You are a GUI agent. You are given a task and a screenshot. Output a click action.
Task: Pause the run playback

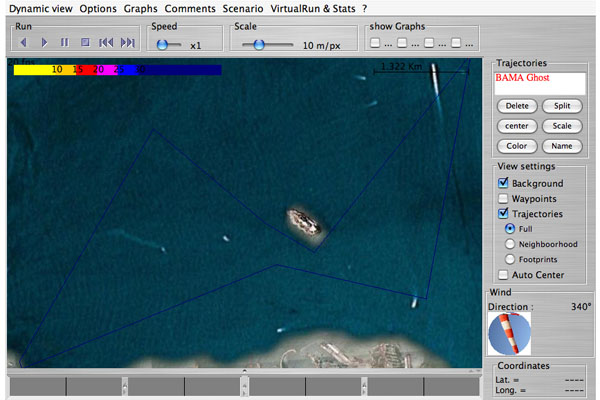point(65,42)
